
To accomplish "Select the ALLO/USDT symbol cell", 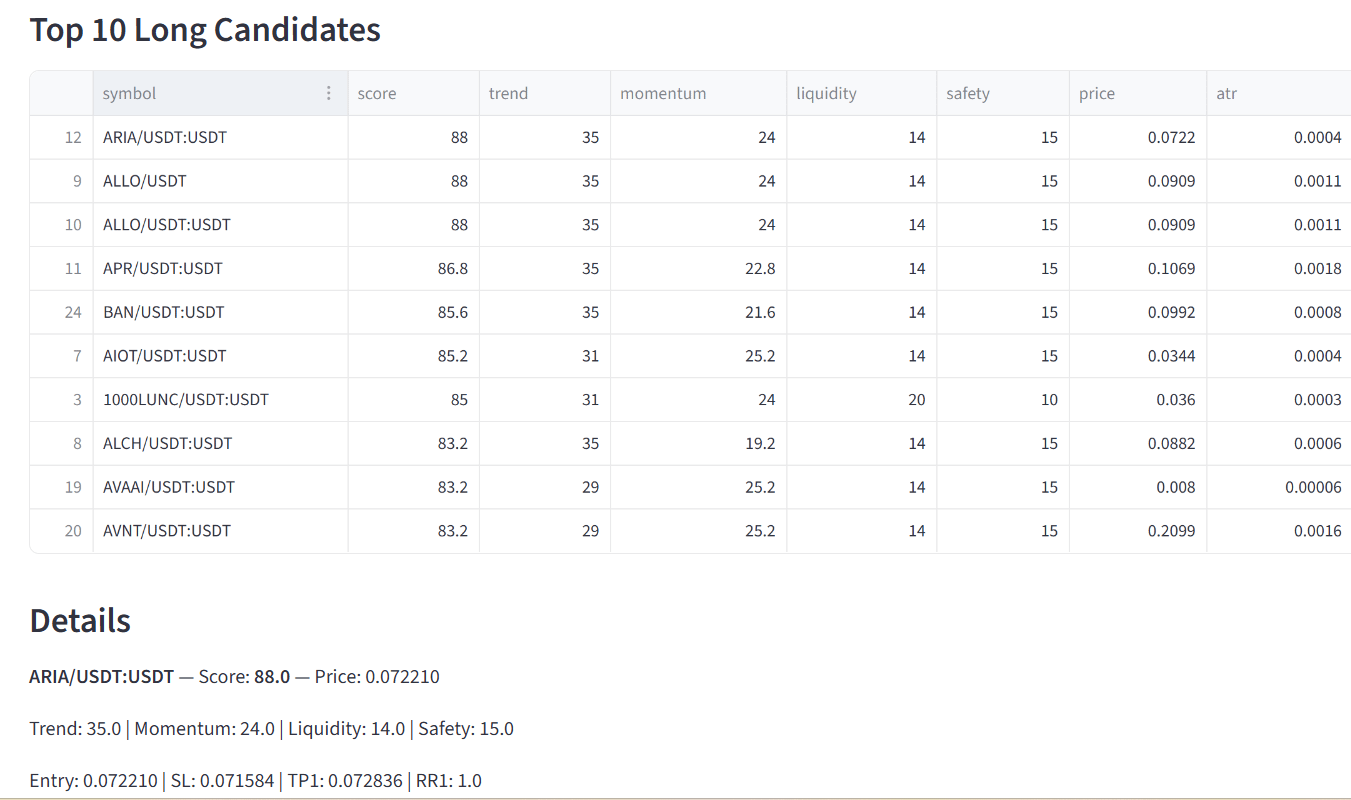I will coord(221,181).
